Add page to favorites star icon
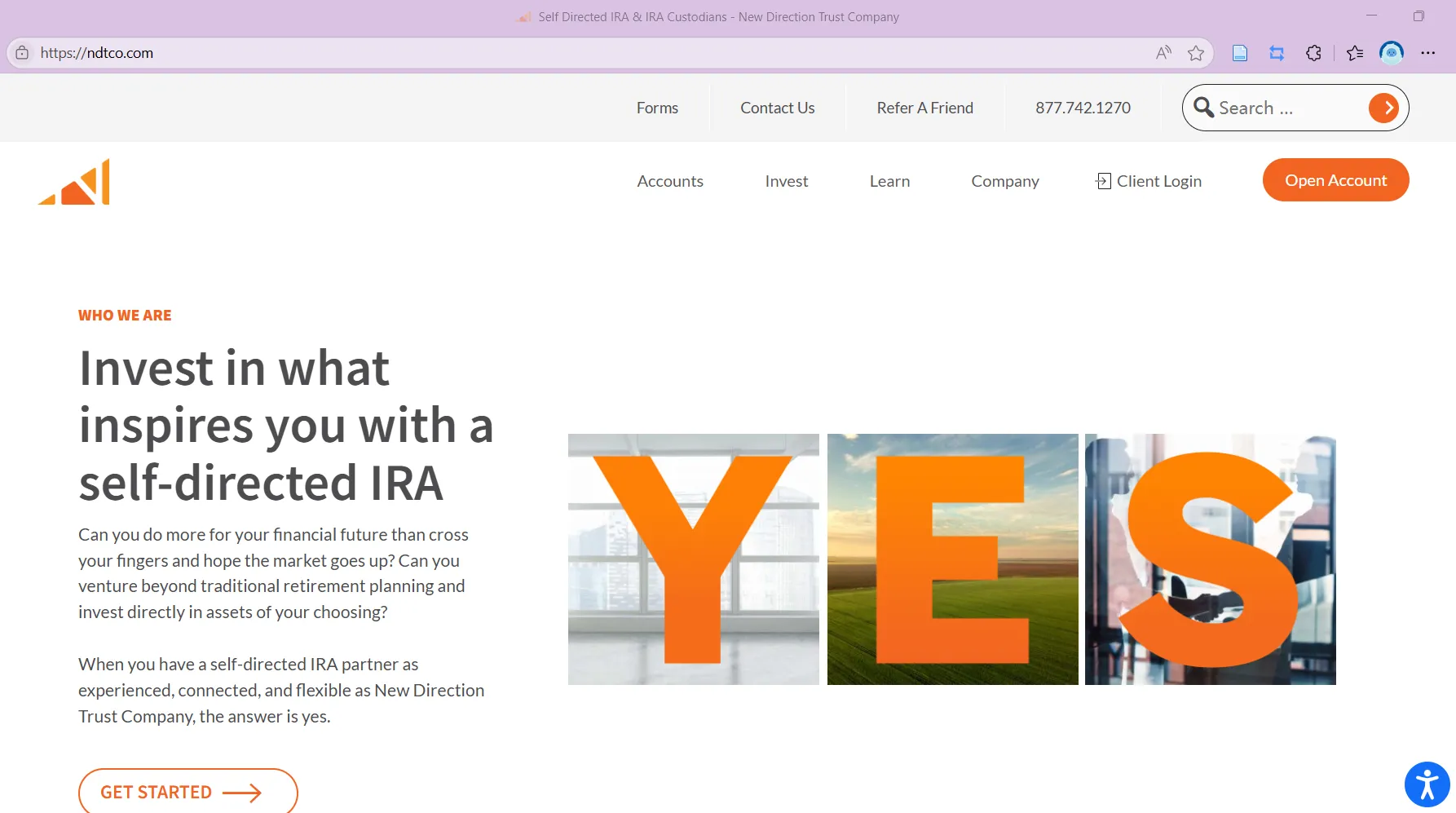Viewport: 1456px width, 813px height. coord(1196,53)
